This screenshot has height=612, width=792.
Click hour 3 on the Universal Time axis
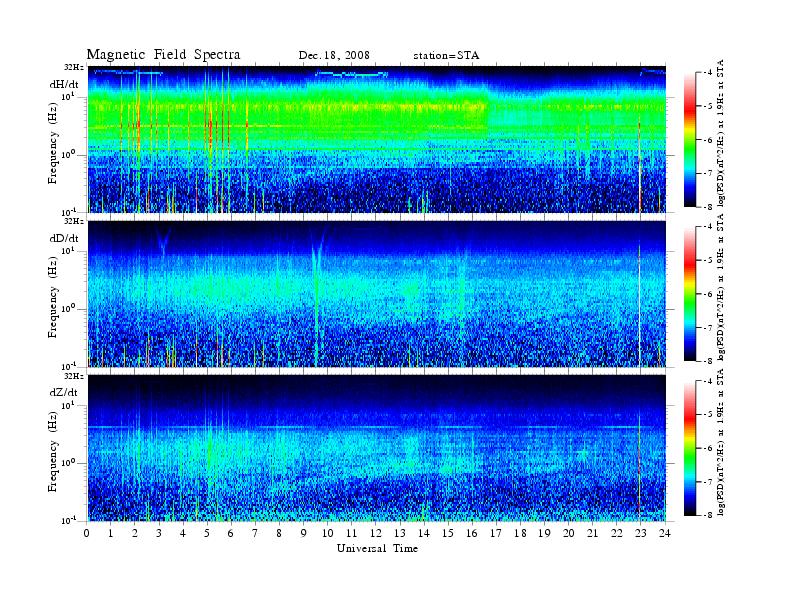coord(159,533)
